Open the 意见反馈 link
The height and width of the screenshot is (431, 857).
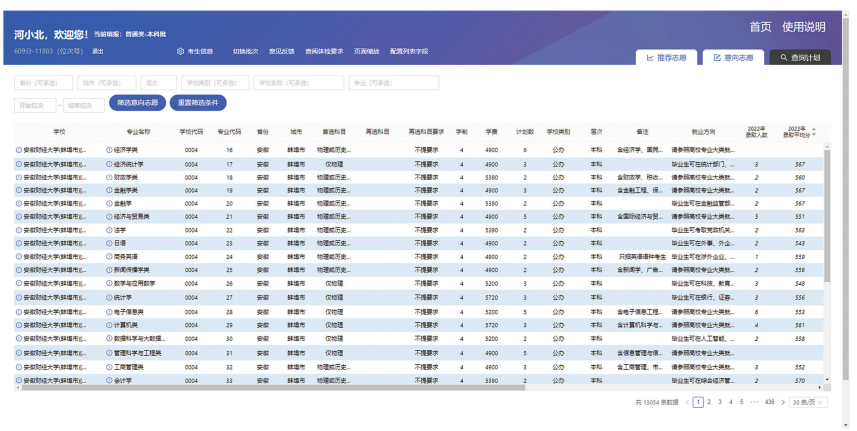tap(281, 51)
